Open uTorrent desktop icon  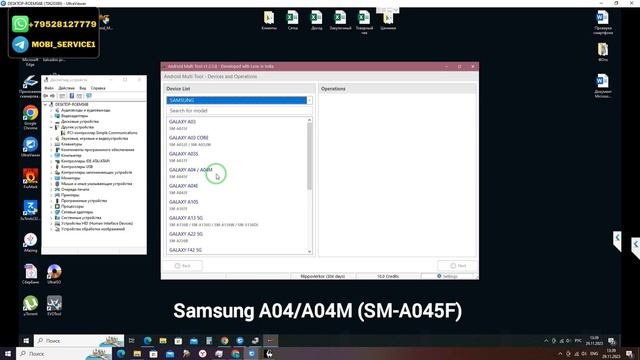30,306
